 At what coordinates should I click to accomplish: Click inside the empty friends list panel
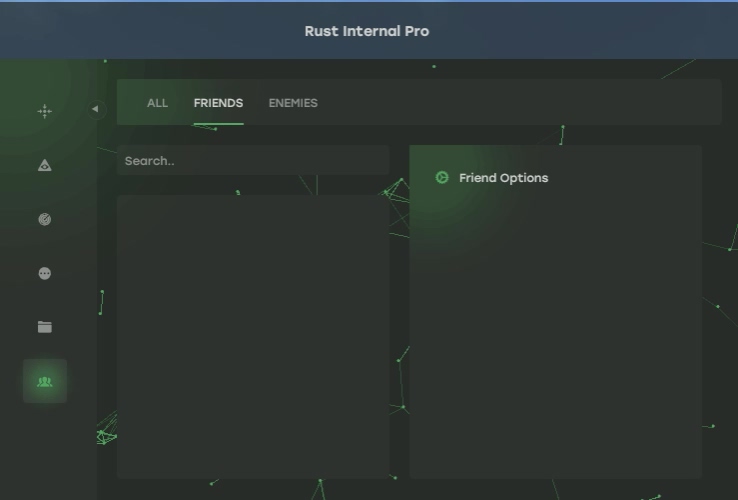click(252, 336)
